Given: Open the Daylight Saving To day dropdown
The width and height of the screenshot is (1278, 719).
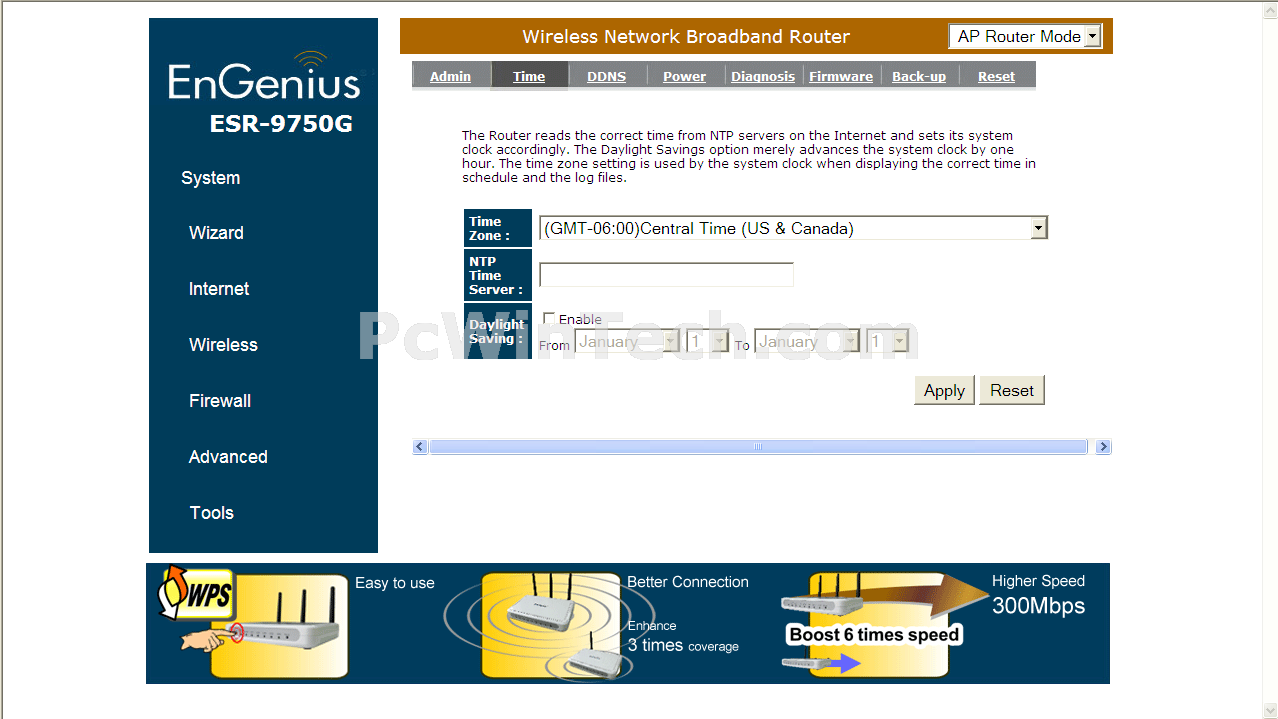Looking at the screenshot, I should pyautogui.click(x=887, y=342).
